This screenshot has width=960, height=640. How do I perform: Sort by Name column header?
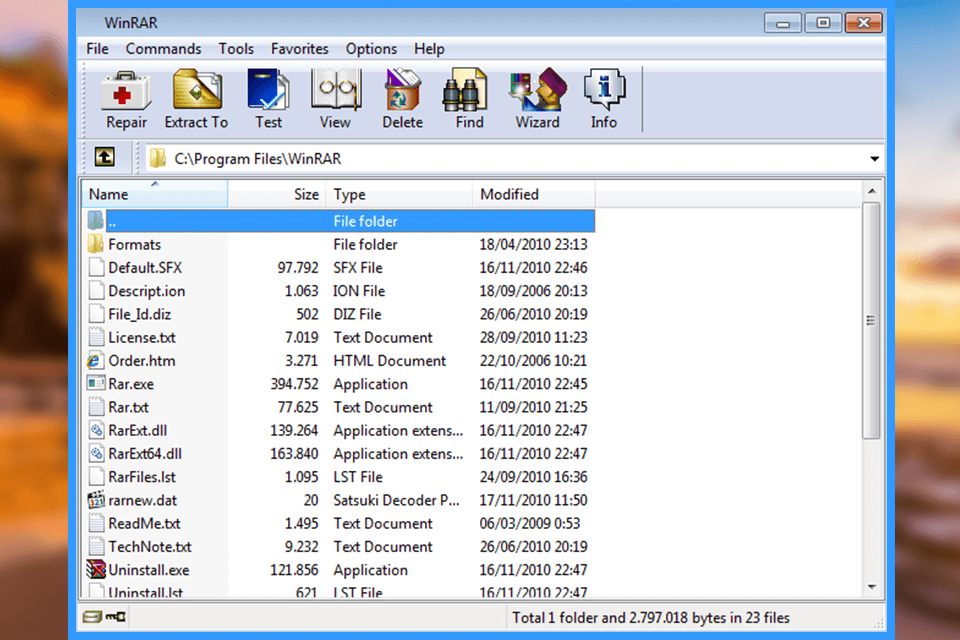pos(155,194)
